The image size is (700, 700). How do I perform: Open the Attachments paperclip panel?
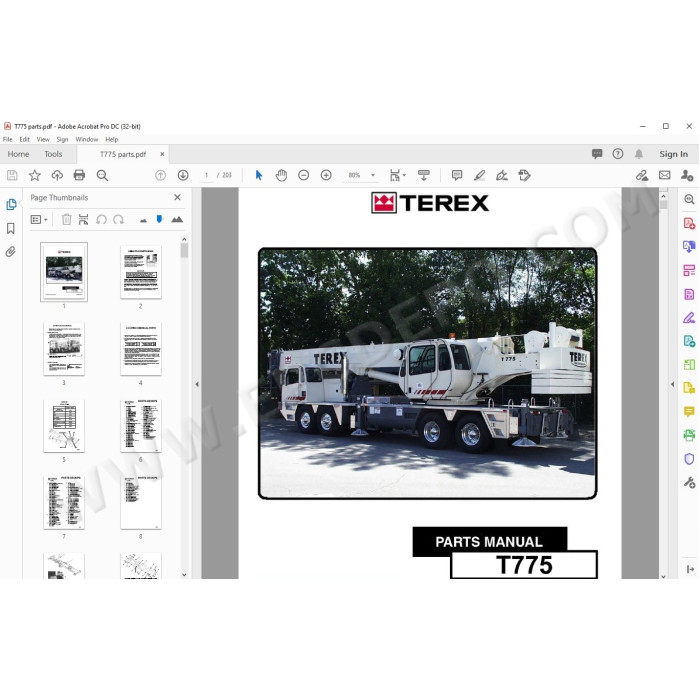(x=11, y=252)
